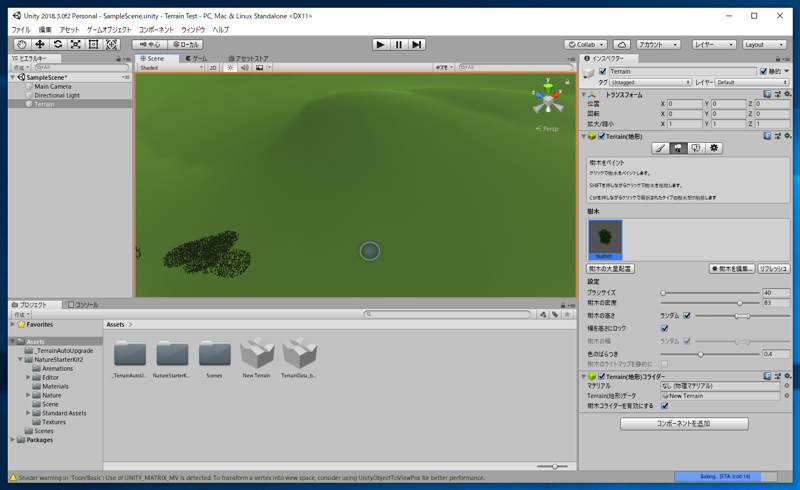Viewport: 800px width, 490px height.
Task: Select the Rect transform tool
Action: pyautogui.click(x=93, y=44)
